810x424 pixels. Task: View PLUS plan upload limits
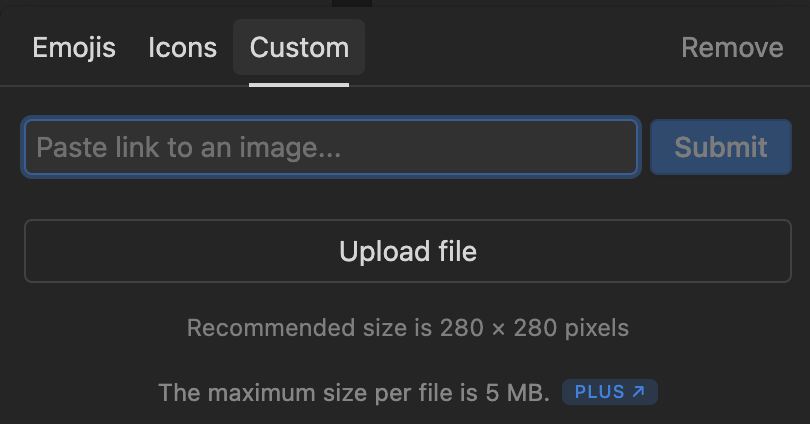pos(609,392)
